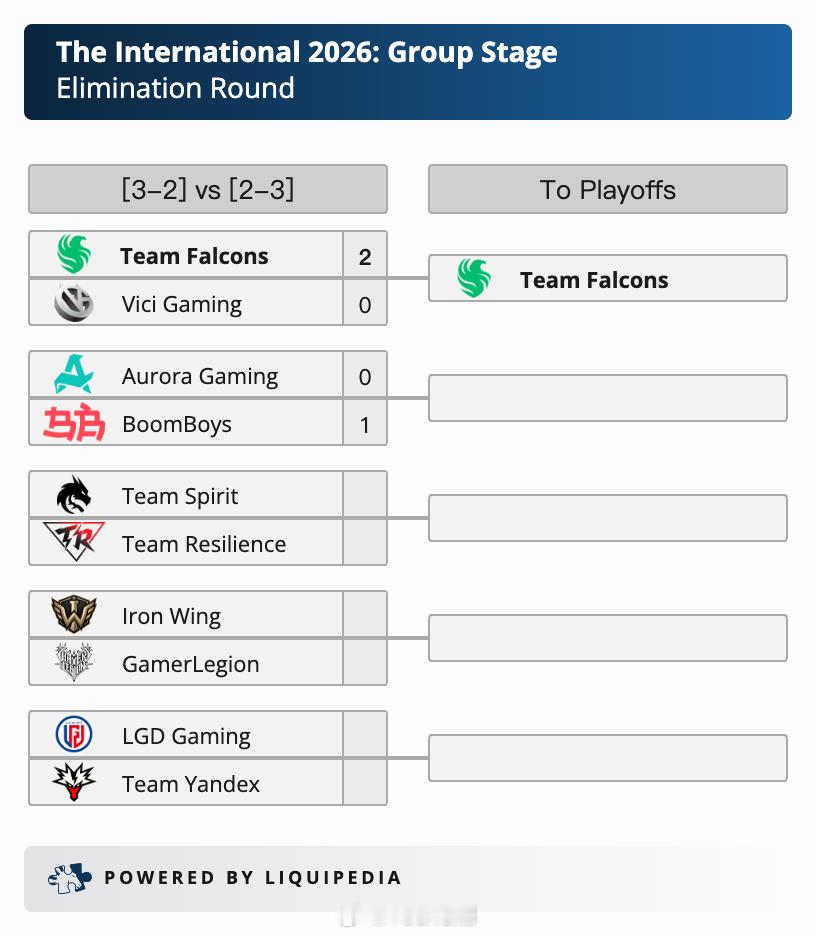Click the Falcons logo in playoffs slot
816x936 pixels.
point(474,278)
